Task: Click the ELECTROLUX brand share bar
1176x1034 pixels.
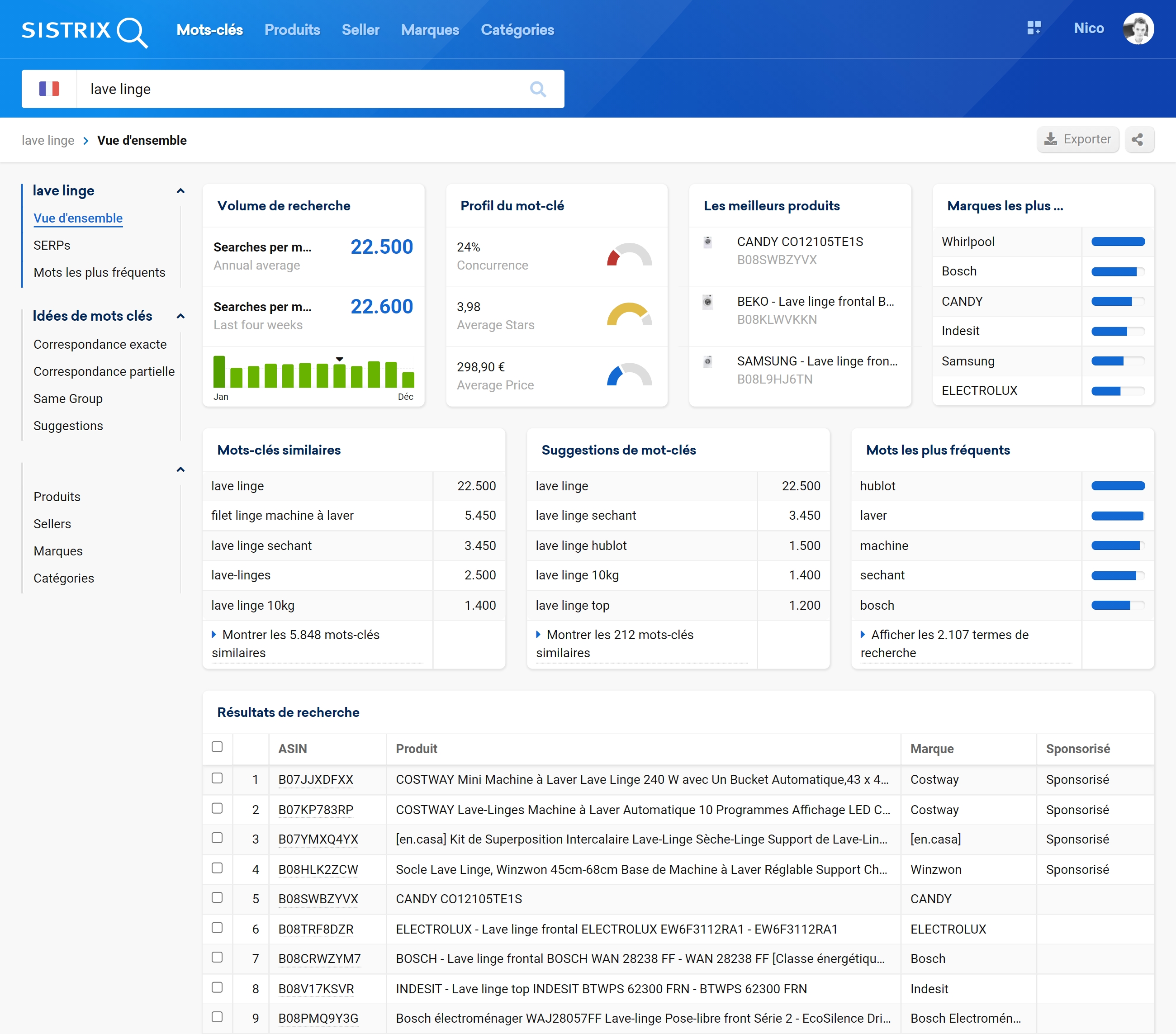Action: [1118, 391]
